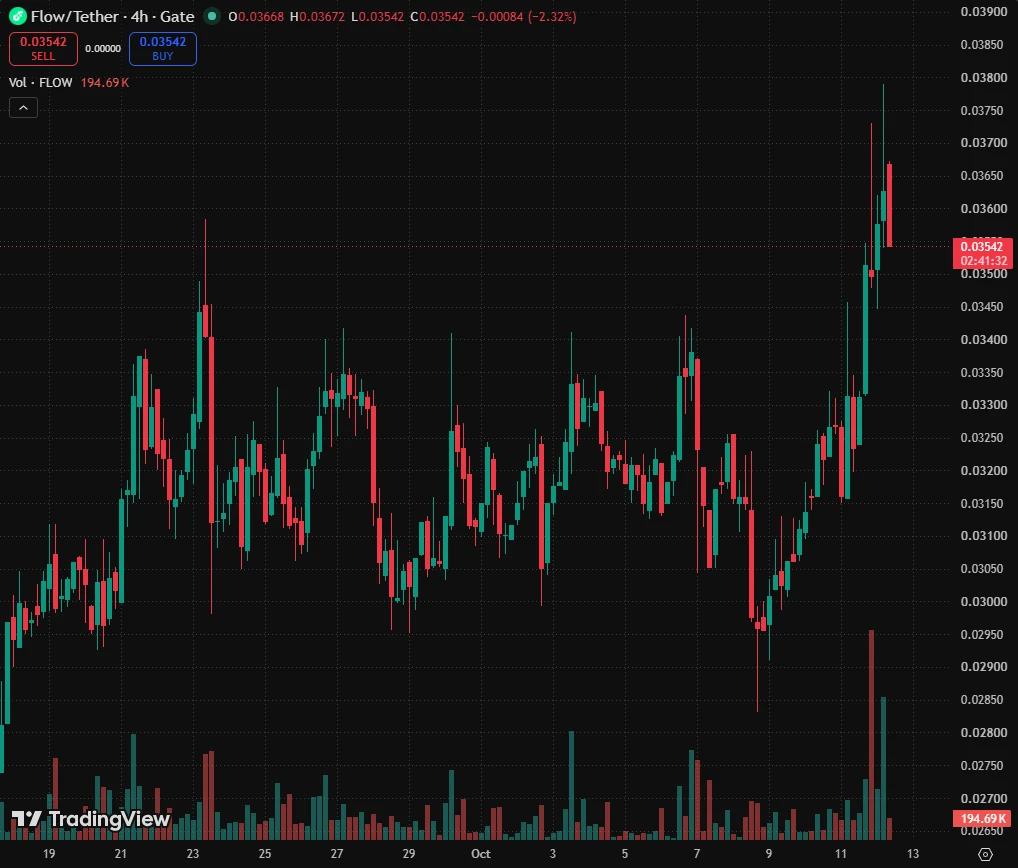This screenshot has width=1018, height=868.
Task: Click the open value O0.03668
Action: [x=256, y=16]
